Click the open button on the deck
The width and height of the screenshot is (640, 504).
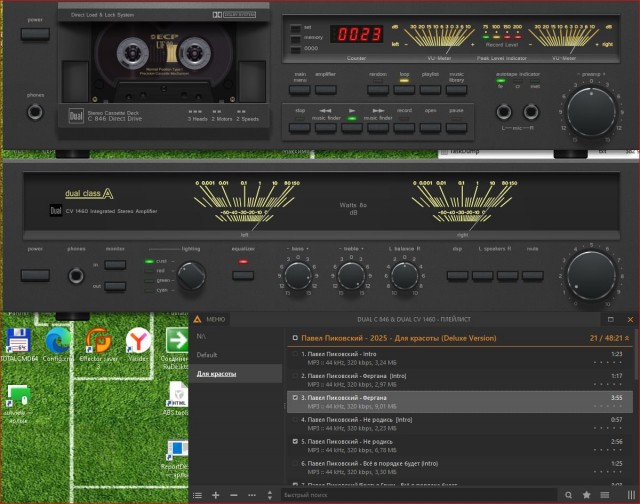click(x=430, y=128)
